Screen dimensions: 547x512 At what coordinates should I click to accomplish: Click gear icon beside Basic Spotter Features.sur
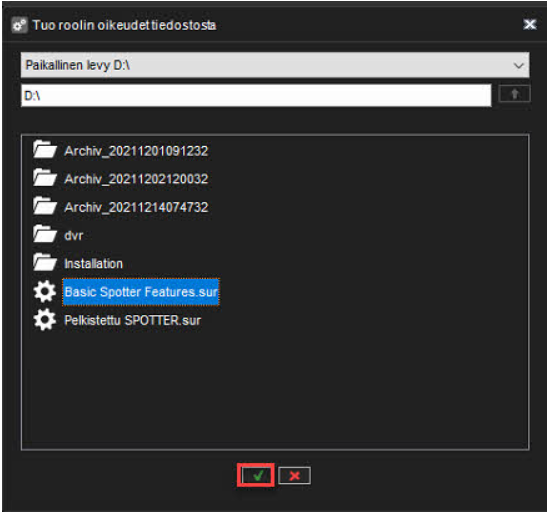pos(45,291)
